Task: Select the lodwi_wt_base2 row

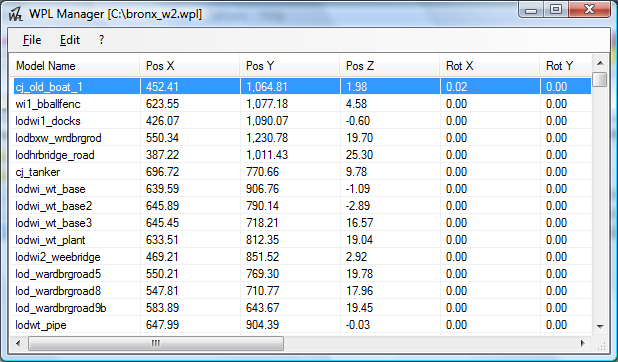Action: click(302, 205)
